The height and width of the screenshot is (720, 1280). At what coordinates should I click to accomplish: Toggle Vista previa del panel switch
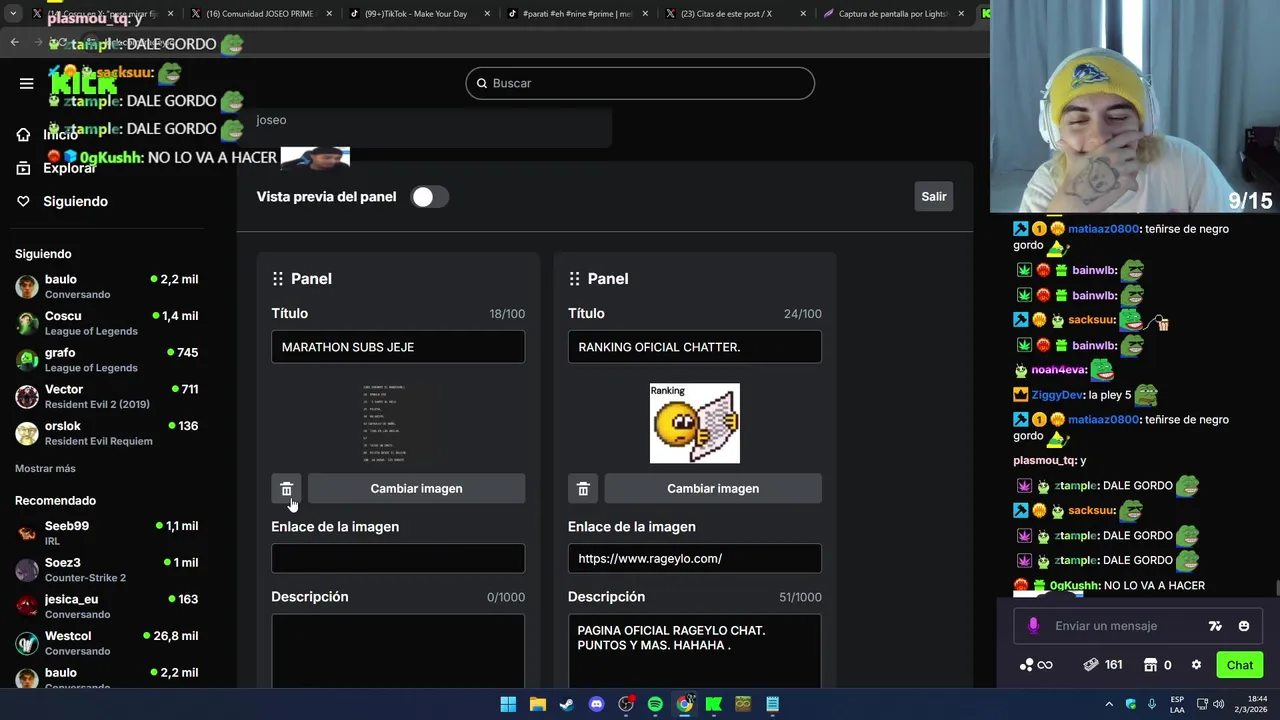[x=430, y=197]
